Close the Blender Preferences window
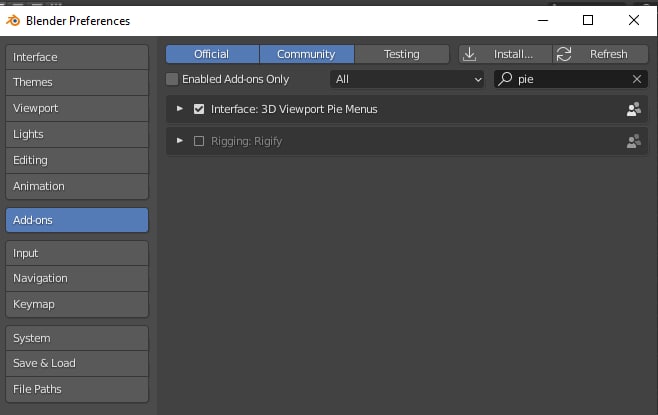This screenshot has height=415, width=658. point(634,20)
